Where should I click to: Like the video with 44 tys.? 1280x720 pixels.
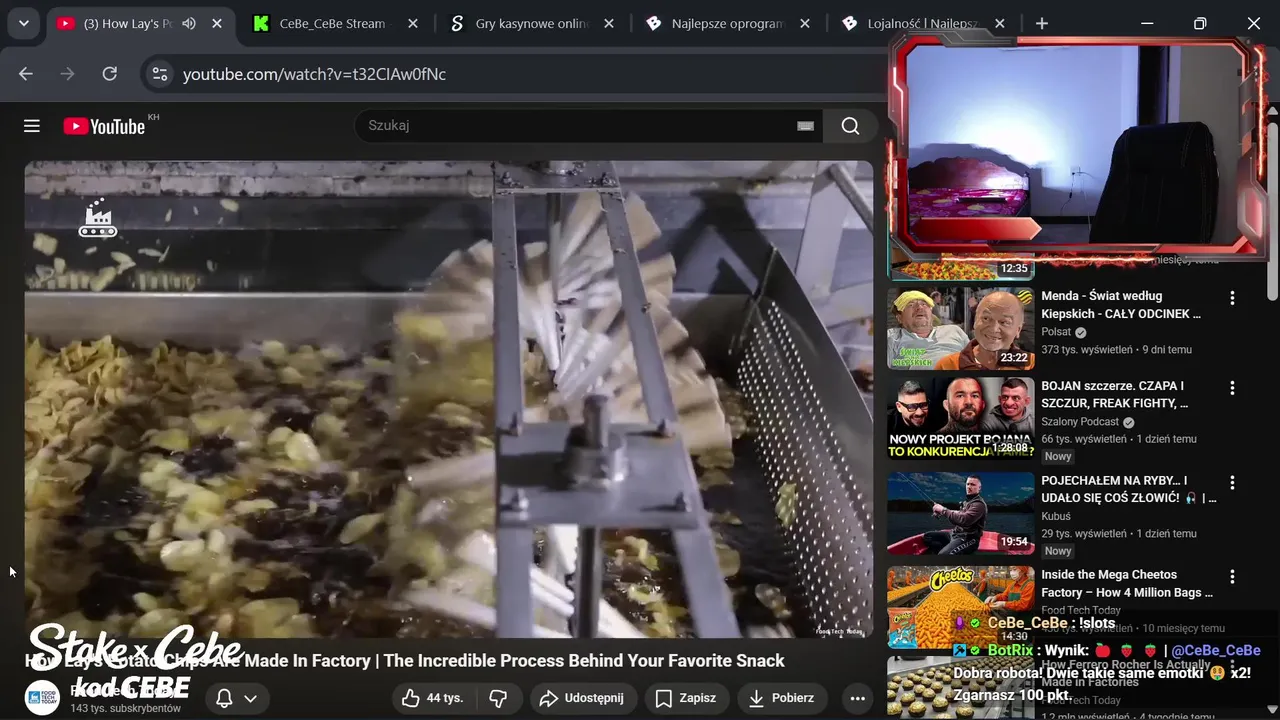pyautogui.click(x=433, y=698)
